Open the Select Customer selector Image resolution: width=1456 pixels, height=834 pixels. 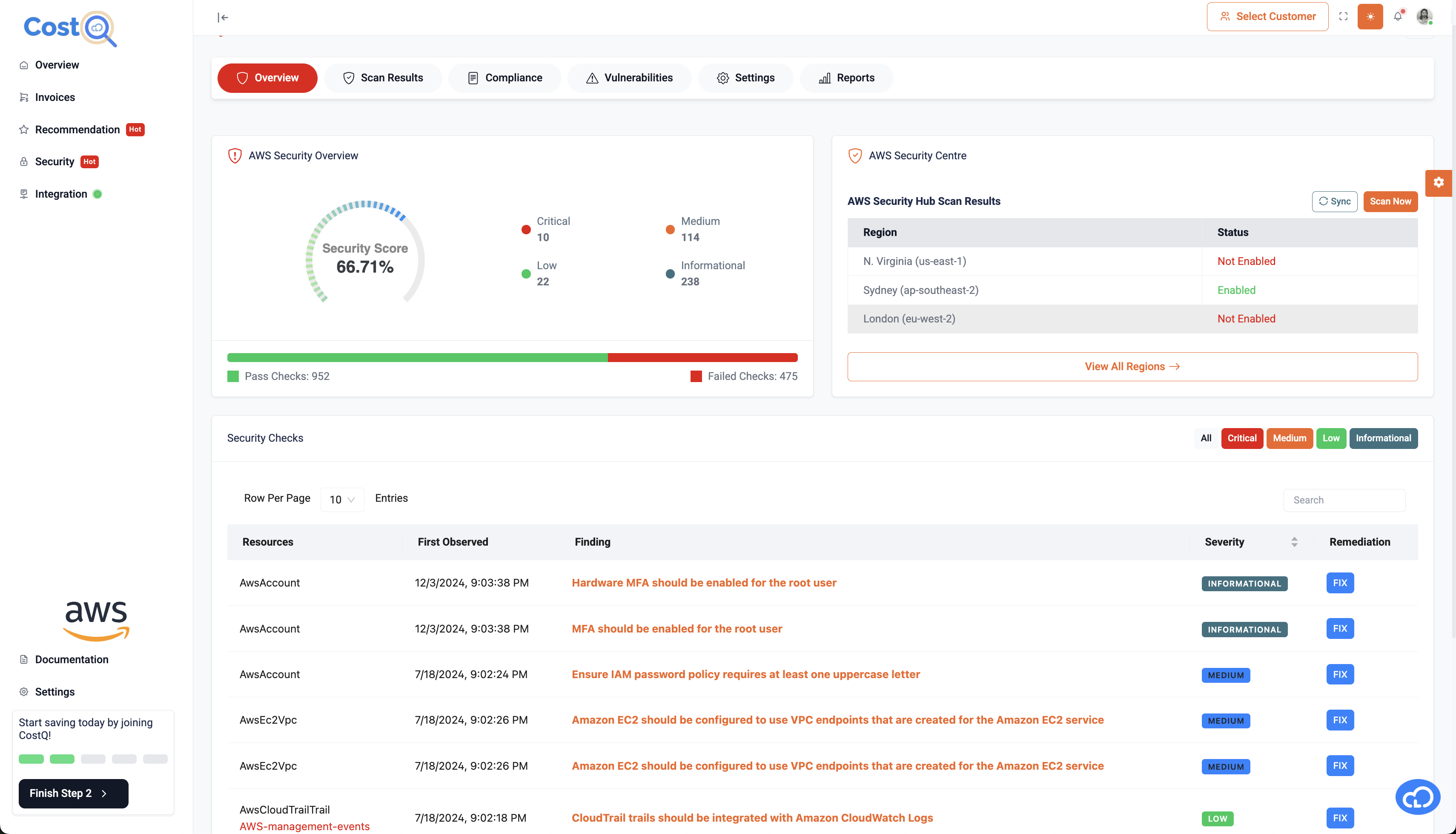tap(1267, 17)
